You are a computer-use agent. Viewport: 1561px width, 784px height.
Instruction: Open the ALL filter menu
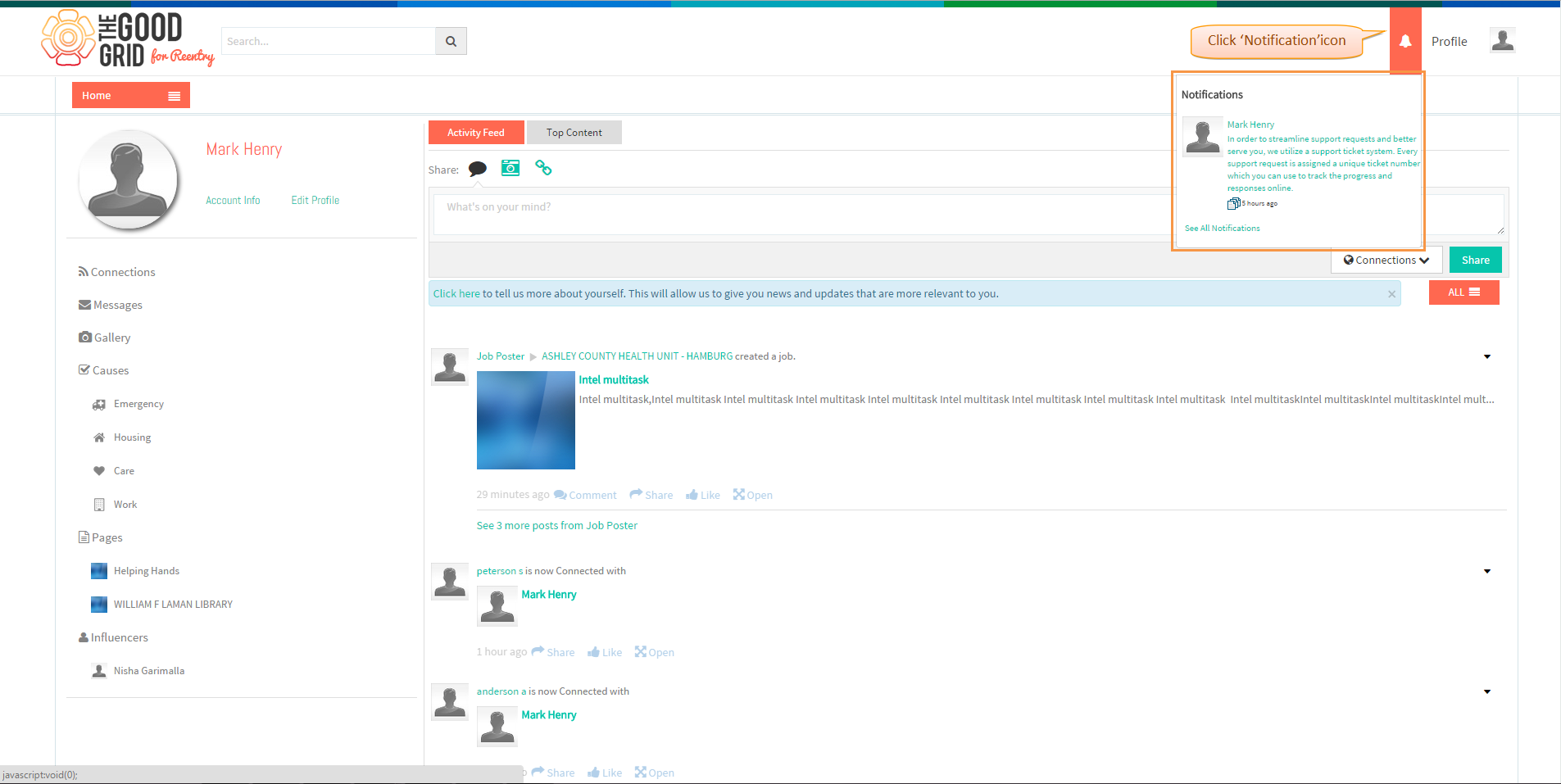pyautogui.click(x=1463, y=292)
